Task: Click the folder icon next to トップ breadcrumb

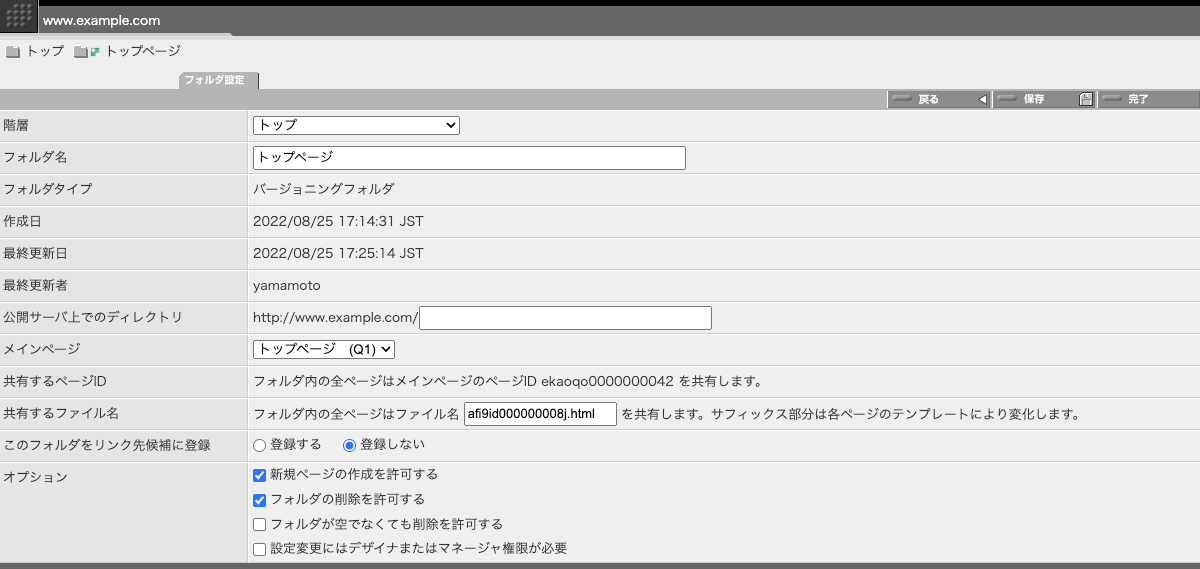Action: pyautogui.click(x=13, y=52)
